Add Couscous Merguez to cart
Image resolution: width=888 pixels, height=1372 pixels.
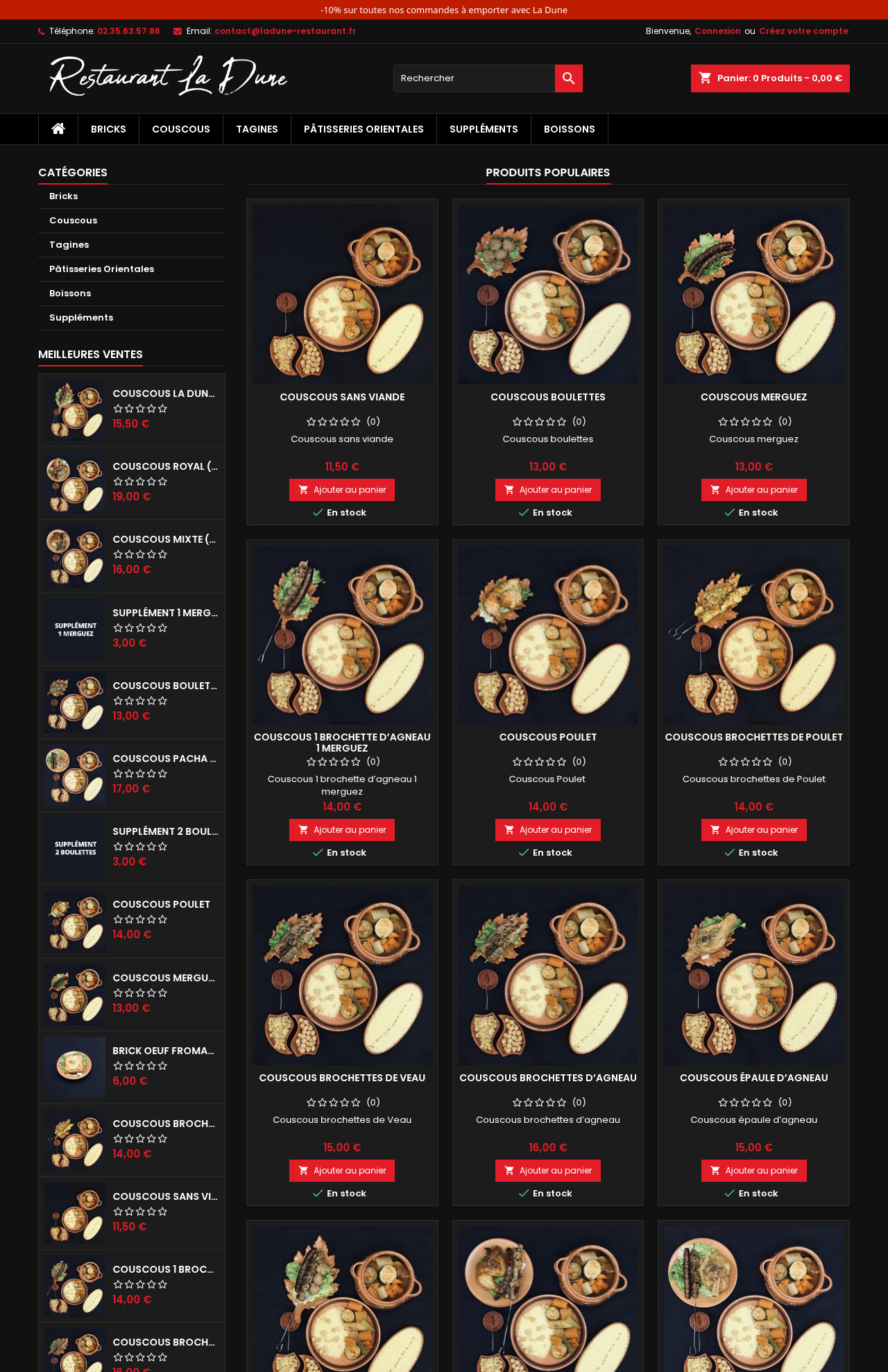pos(753,490)
